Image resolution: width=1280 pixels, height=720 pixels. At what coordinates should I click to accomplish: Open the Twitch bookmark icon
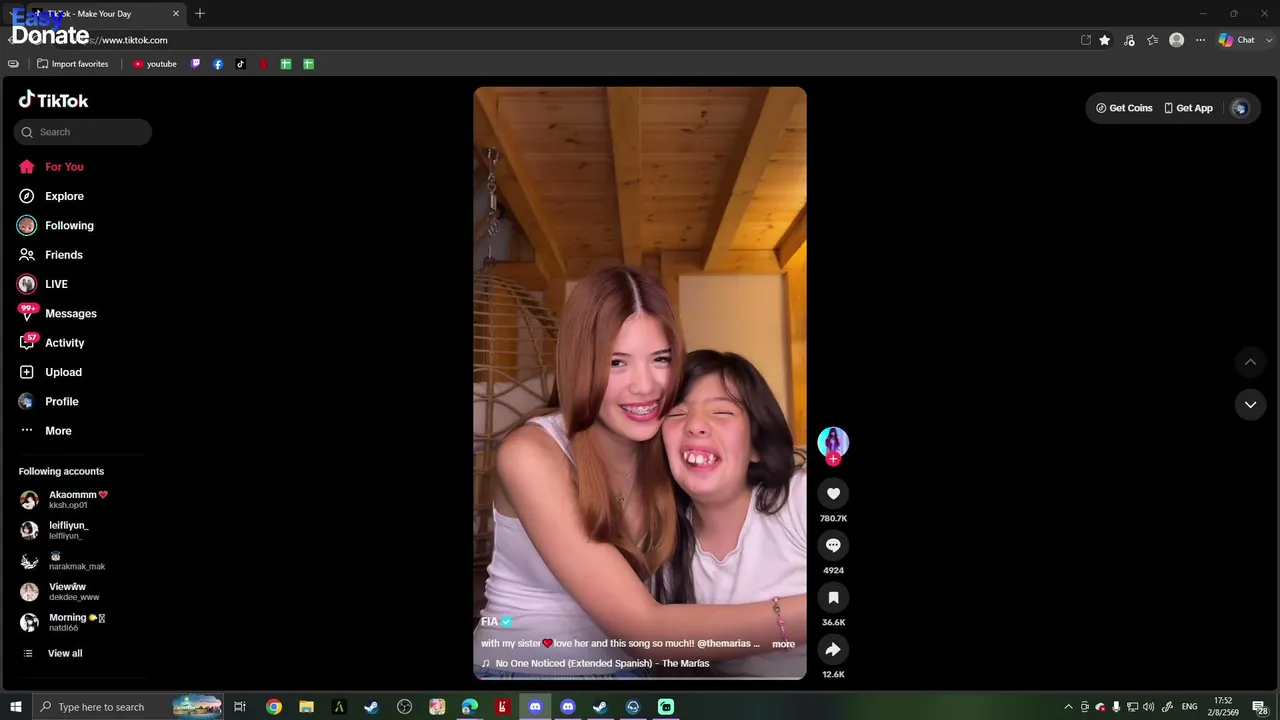[x=195, y=64]
